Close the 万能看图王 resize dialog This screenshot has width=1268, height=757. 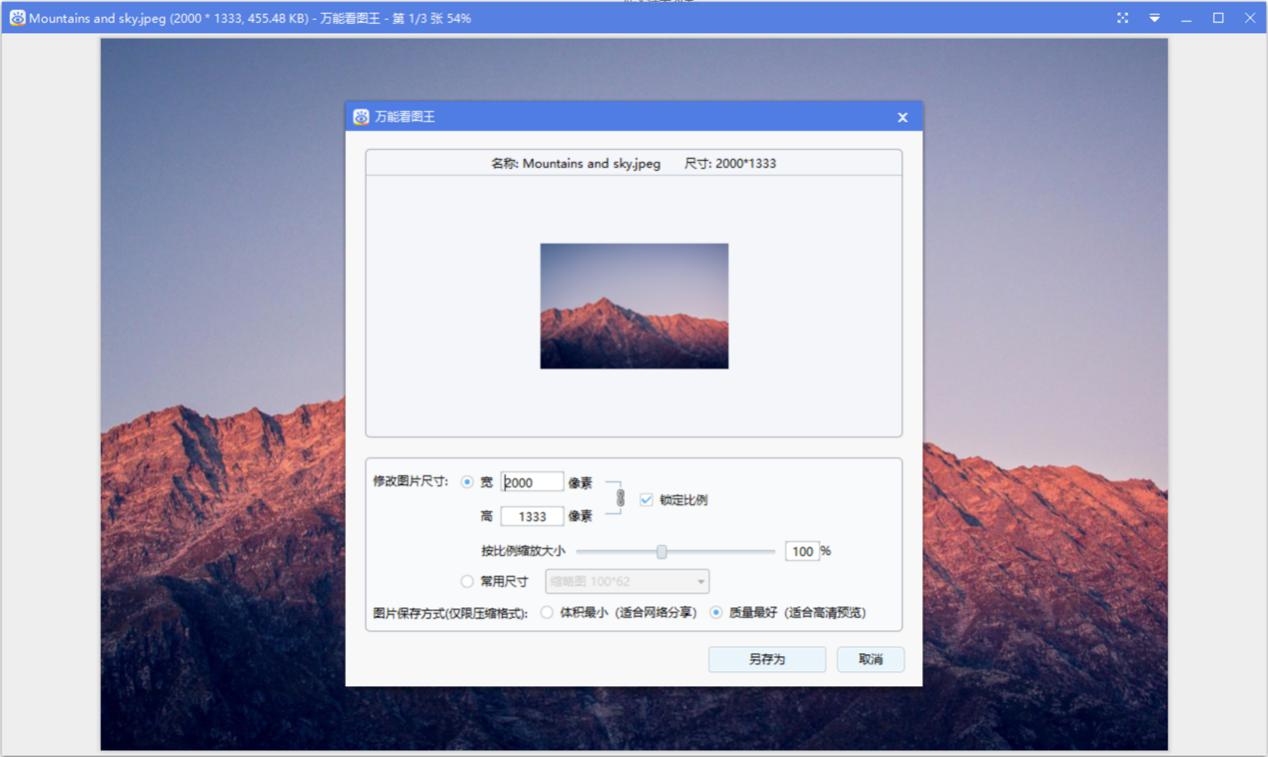[902, 117]
